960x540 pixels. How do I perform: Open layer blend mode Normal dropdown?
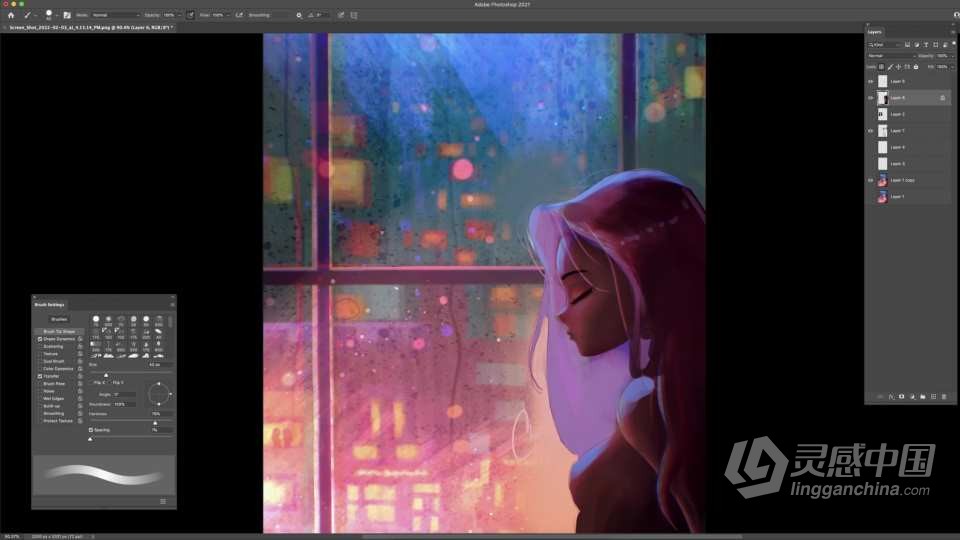891,56
